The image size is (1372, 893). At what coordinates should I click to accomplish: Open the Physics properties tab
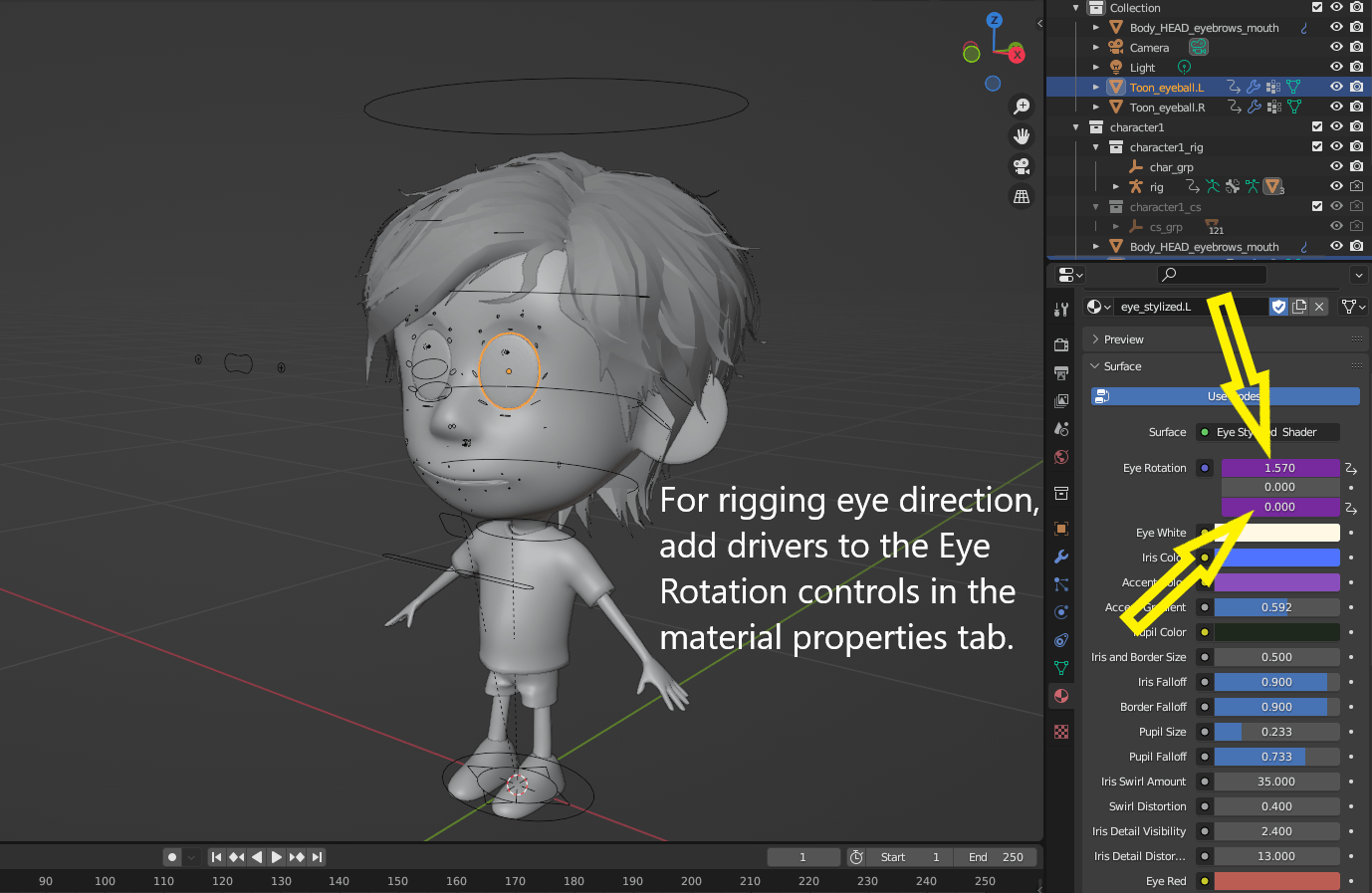[1060, 611]
